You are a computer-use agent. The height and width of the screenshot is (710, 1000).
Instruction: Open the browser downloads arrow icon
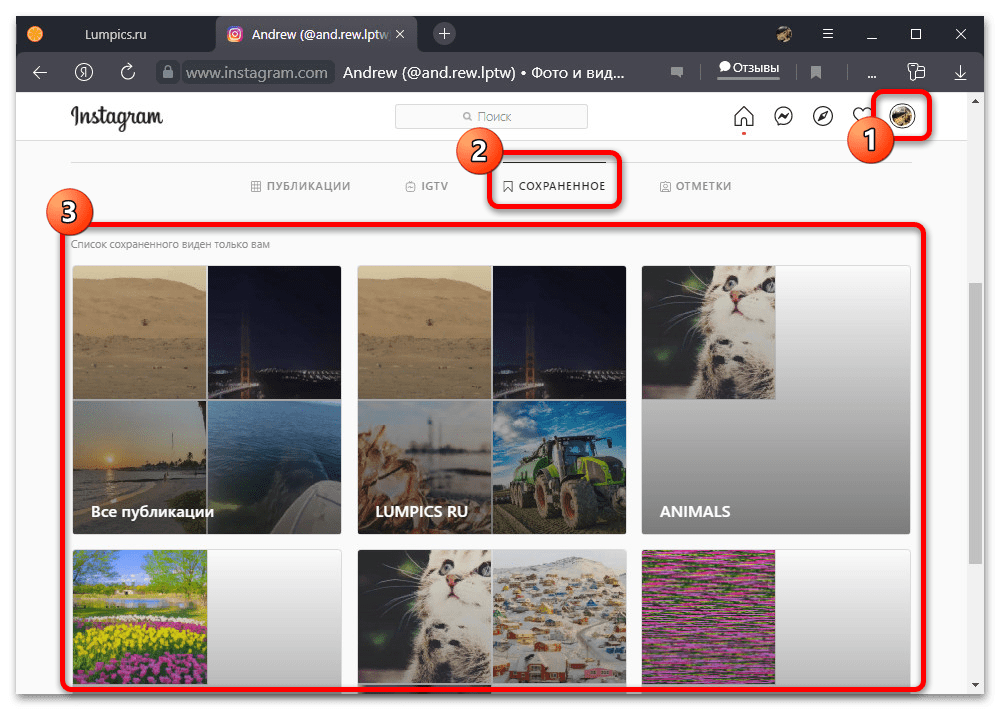click(961, 72)
